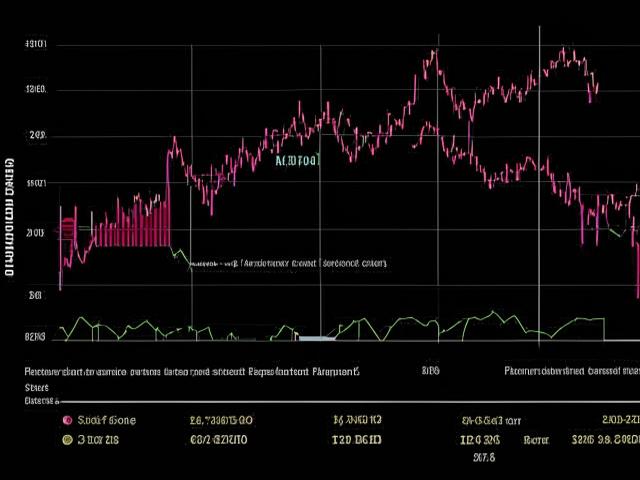
Task: Click the light gray-blue bar on the green indicator baseline
Action: pyautogui.click(x=317, y=338)
